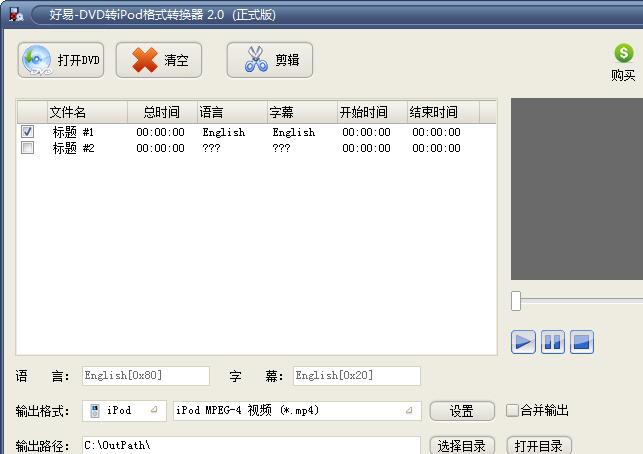Screen dimensions: 643x454
Task: Open the 语言 English[0x80] combo box
Action: (x=146, y=376)
